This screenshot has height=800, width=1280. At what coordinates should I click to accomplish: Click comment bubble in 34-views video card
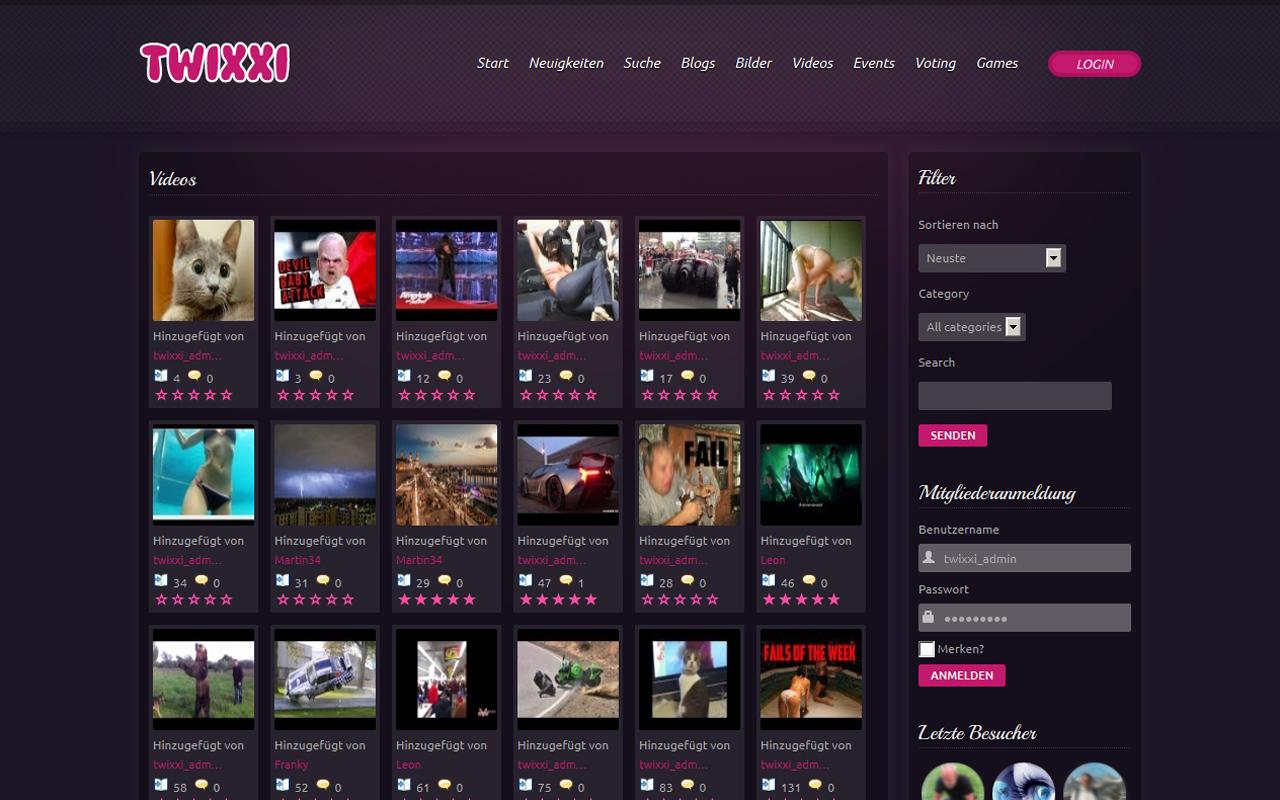(x=201, y=580)
